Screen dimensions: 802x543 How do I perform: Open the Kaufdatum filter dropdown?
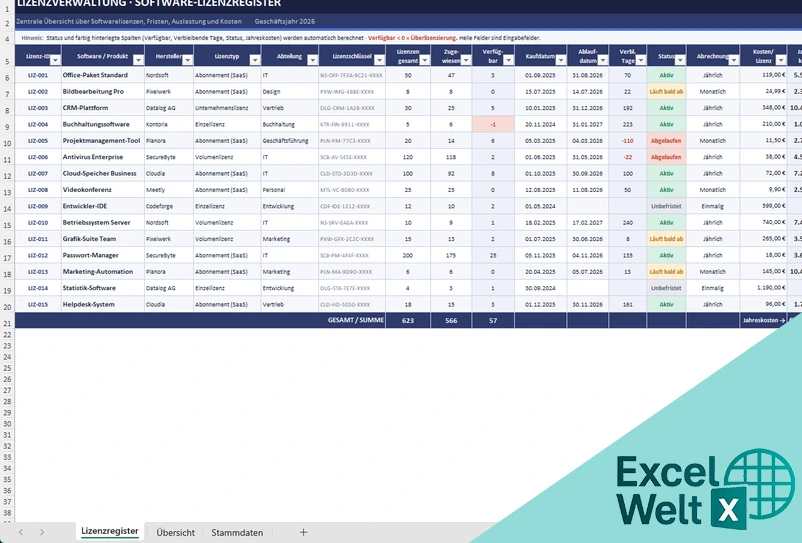[561, 60]
